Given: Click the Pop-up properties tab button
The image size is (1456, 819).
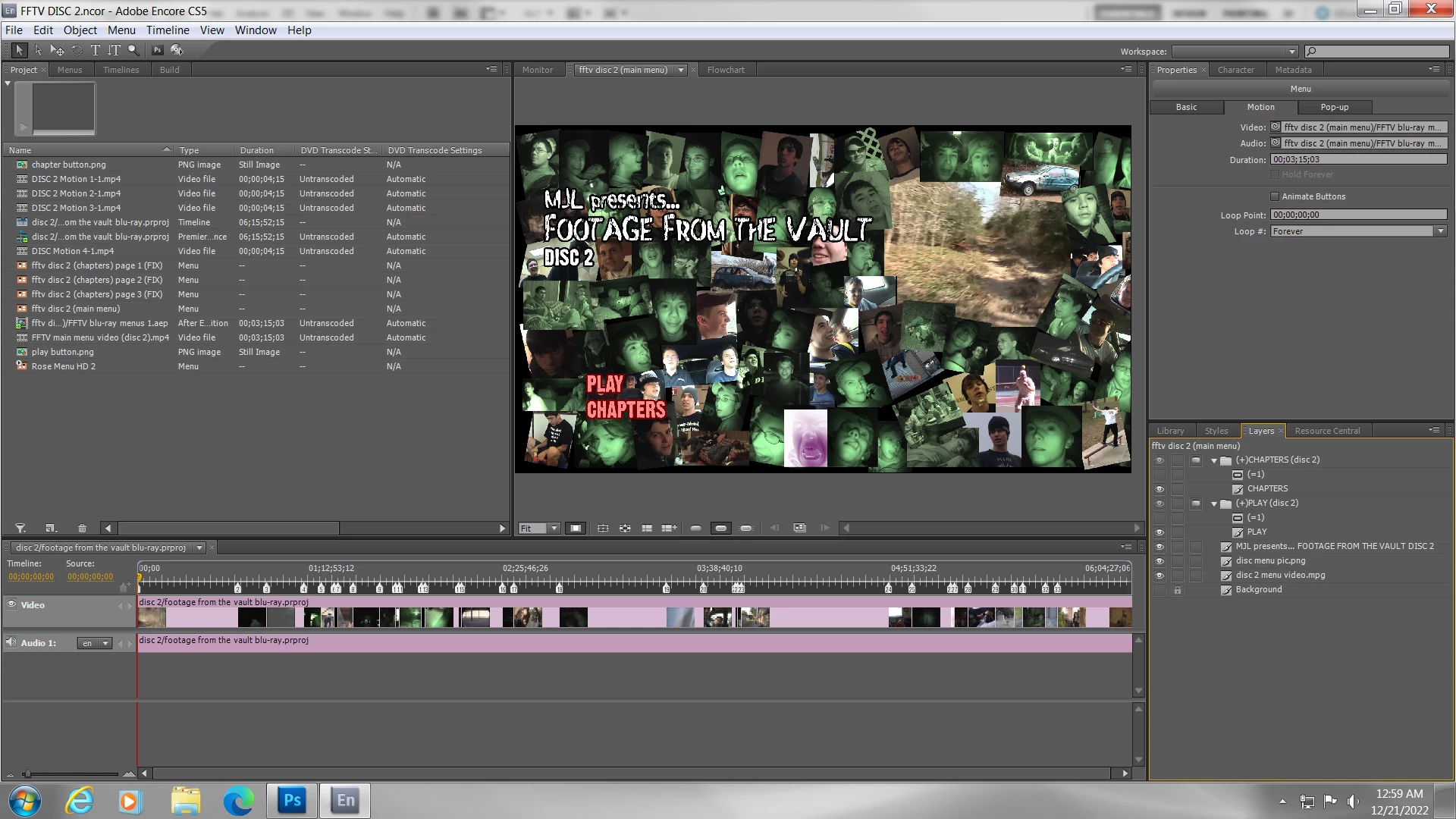Looking at the screenshot, I should (x=1334, y=108).
